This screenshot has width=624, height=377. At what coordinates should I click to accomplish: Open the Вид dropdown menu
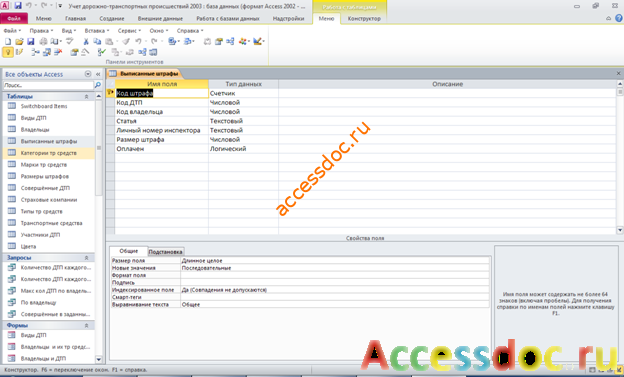point(68,31)
